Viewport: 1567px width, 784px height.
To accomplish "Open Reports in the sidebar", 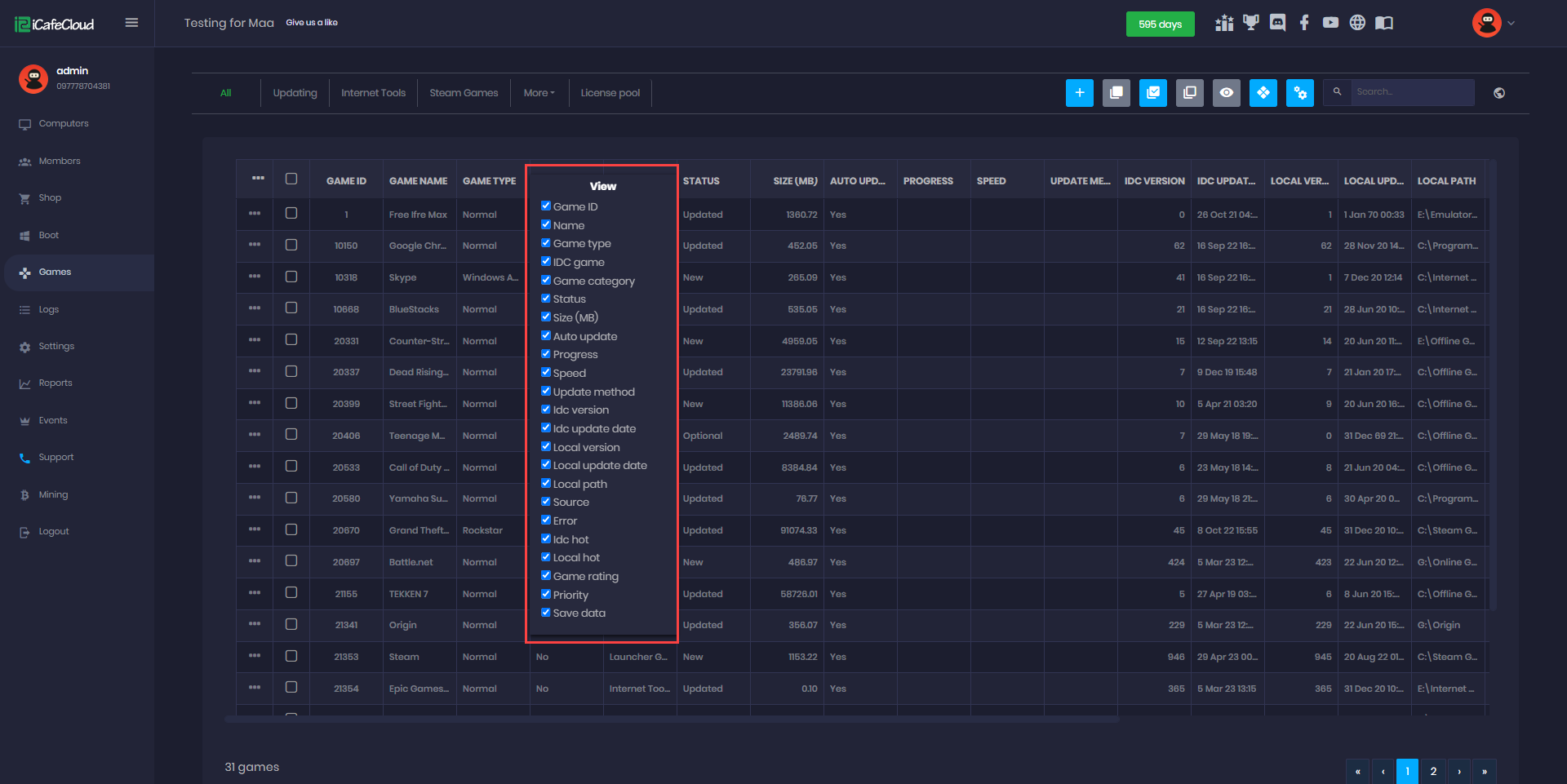I will click(x=55, y=383).
